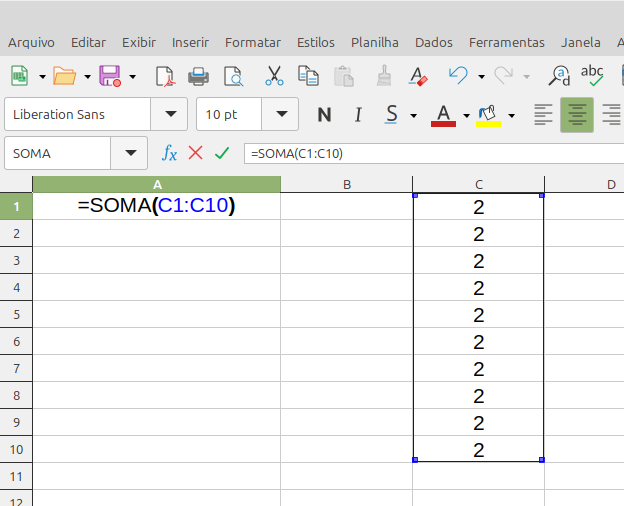Open the Formatar menu
Viewport: 624px width, 506px height.
(x=253, y=42)
